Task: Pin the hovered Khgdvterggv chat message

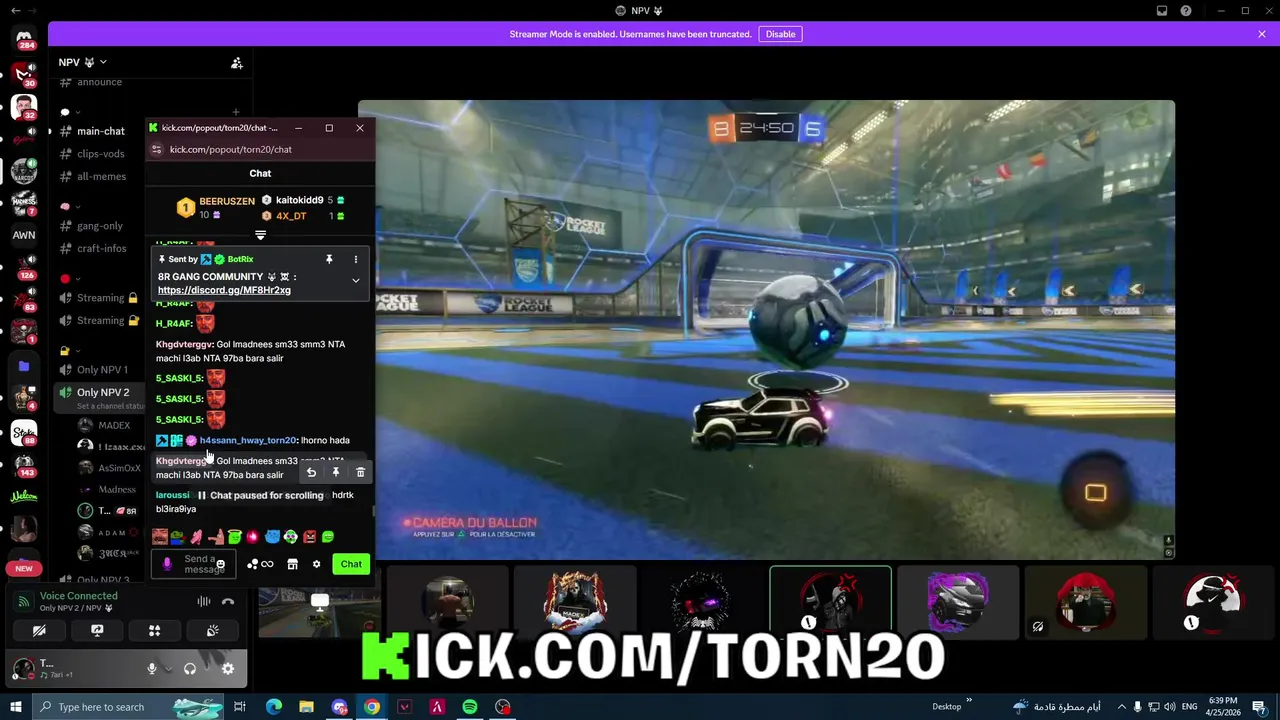Action: tap(336, 472)
